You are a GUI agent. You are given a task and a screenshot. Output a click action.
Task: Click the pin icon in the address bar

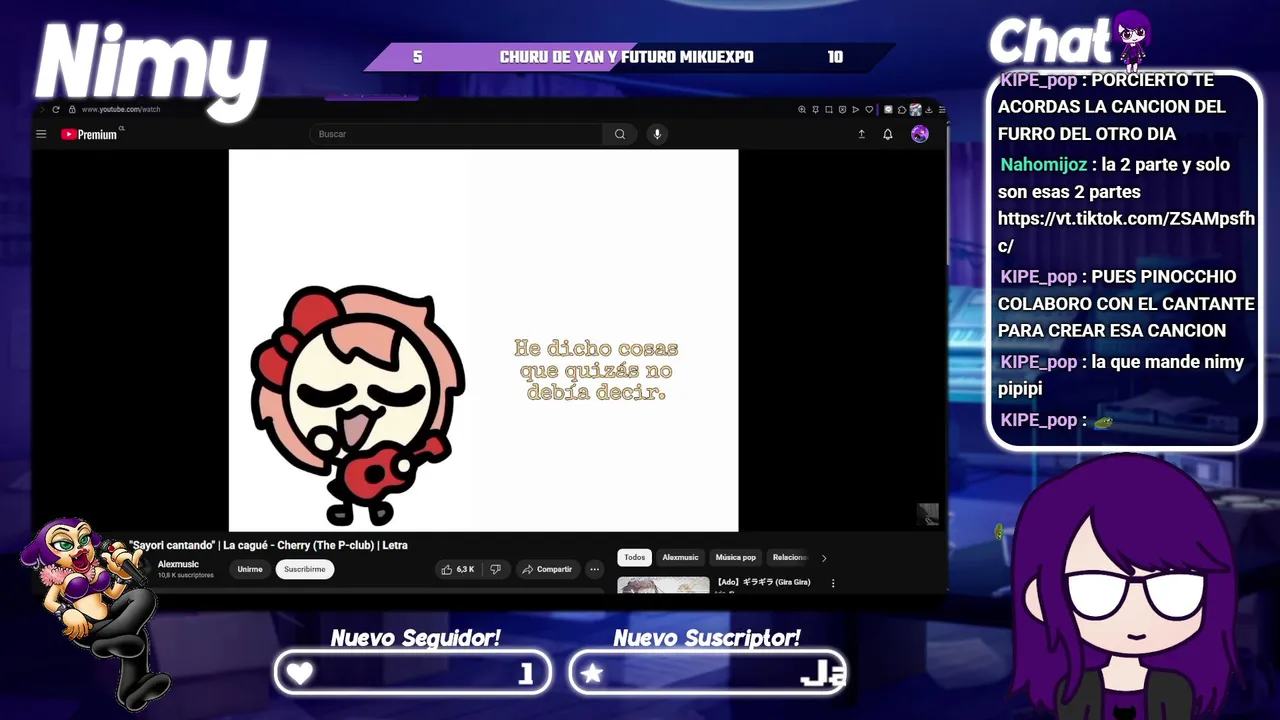(x=816, y=110)
